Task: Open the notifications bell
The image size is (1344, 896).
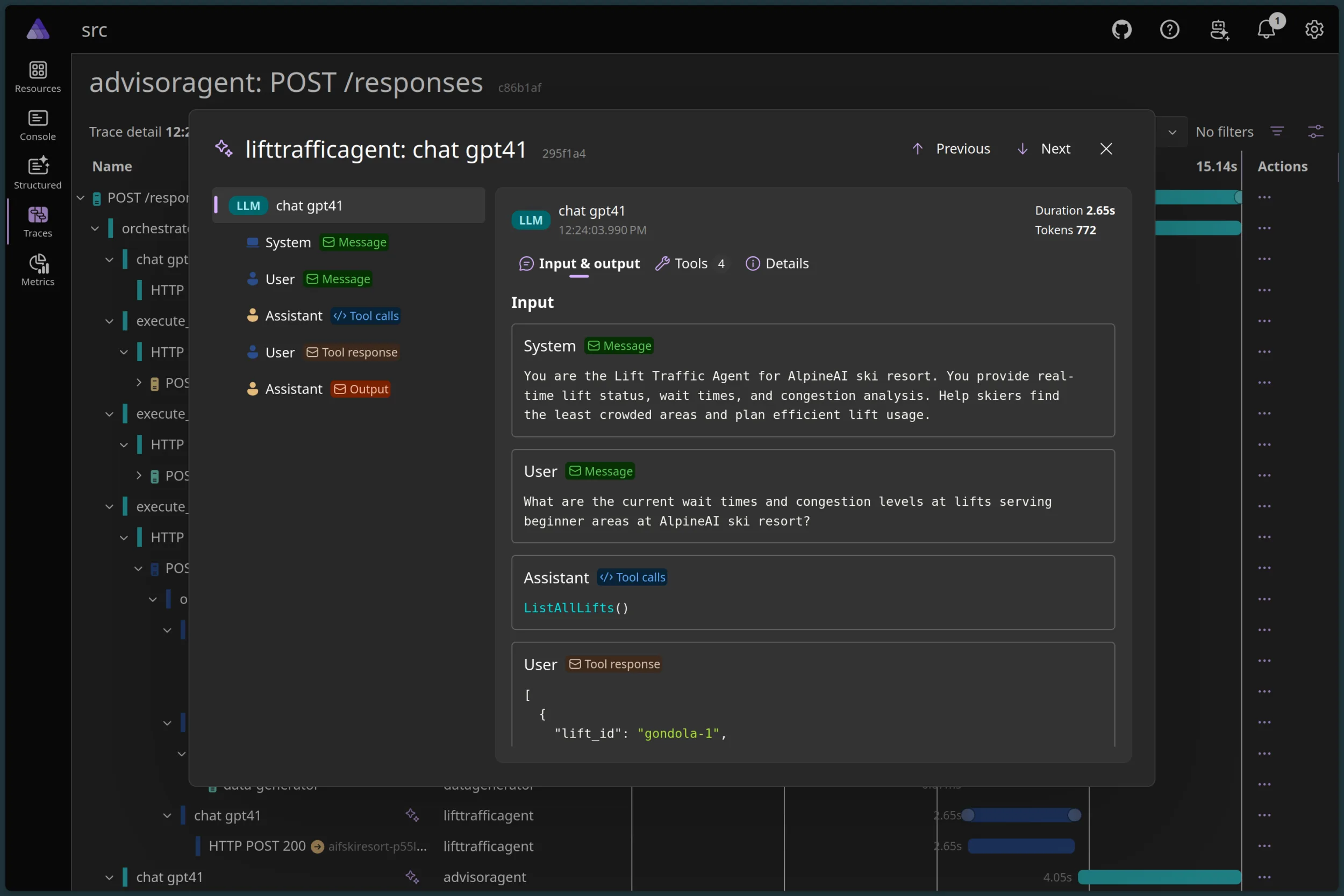Action: click(x=1267, y=29)
